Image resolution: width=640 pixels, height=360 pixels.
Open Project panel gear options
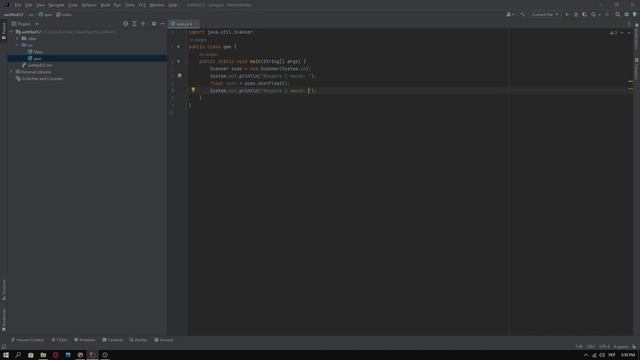point(154,24)
